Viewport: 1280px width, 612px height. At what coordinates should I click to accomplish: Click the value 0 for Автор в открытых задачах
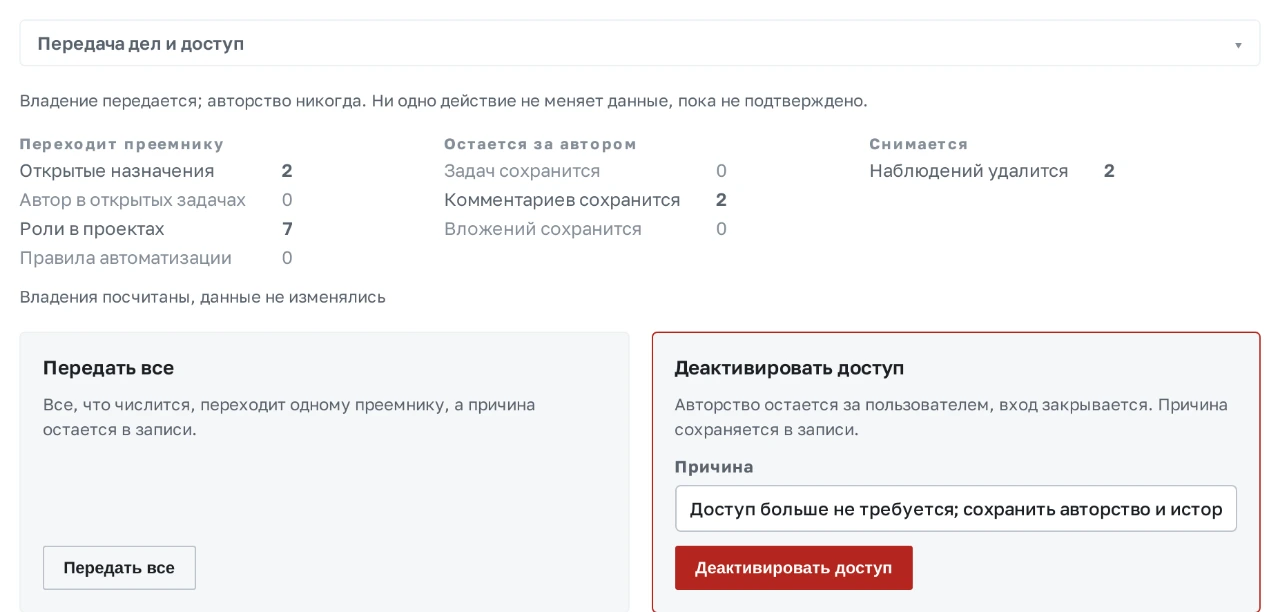tap(287, 200)
